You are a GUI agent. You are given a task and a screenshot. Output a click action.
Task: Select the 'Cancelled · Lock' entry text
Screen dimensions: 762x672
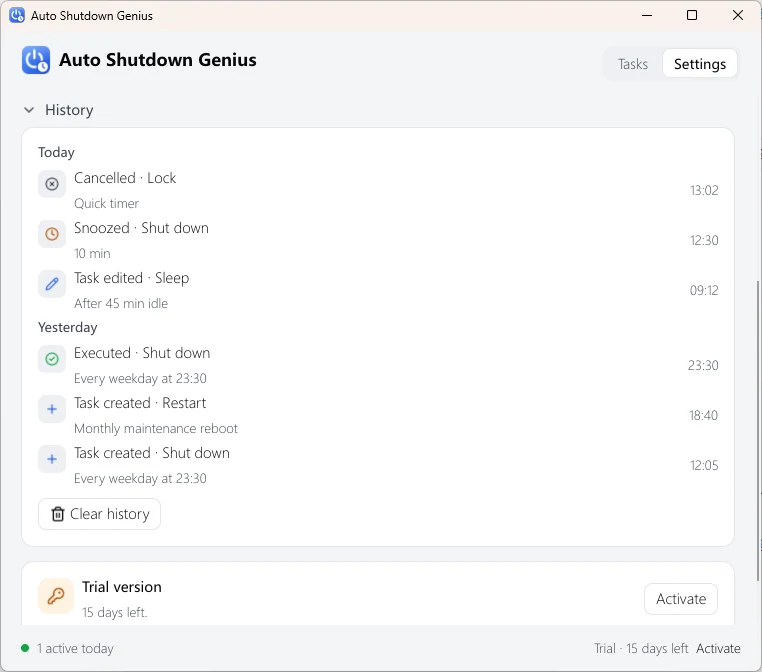pyautogui.click(x=125, y=178)
